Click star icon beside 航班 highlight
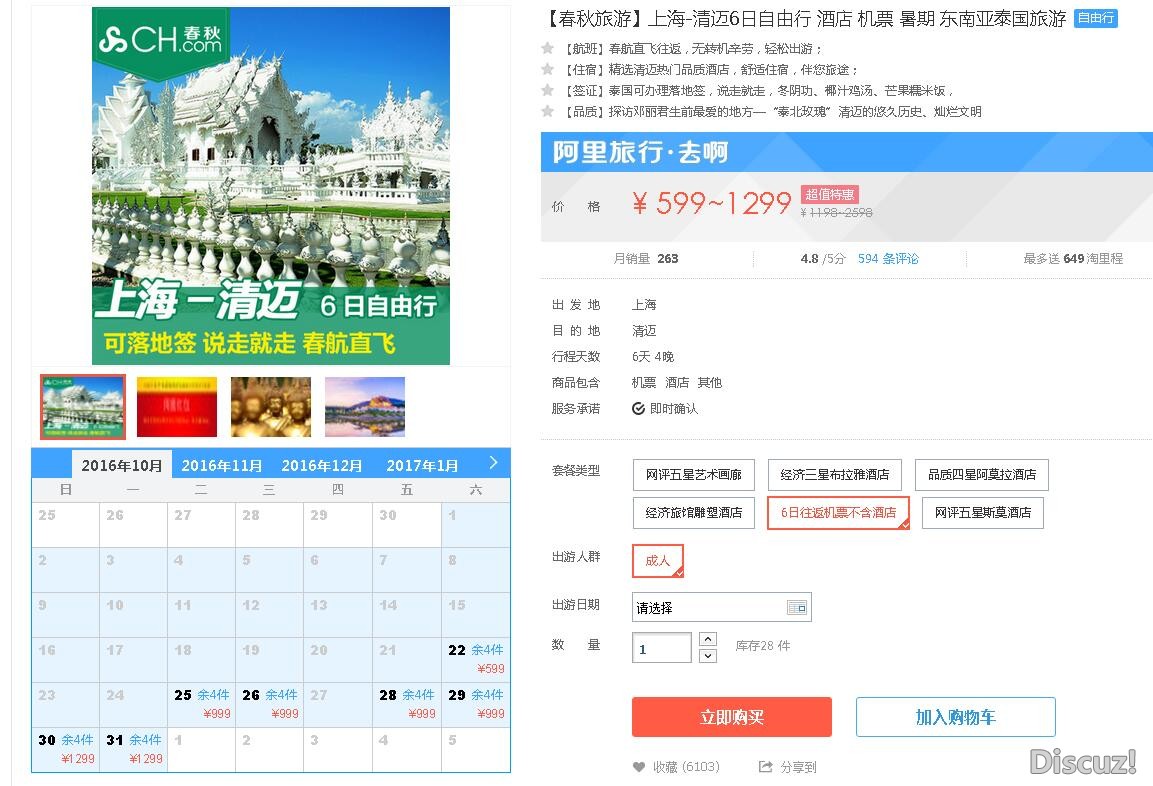This screenshot has height=786, width=1153. tap(547, 48)
